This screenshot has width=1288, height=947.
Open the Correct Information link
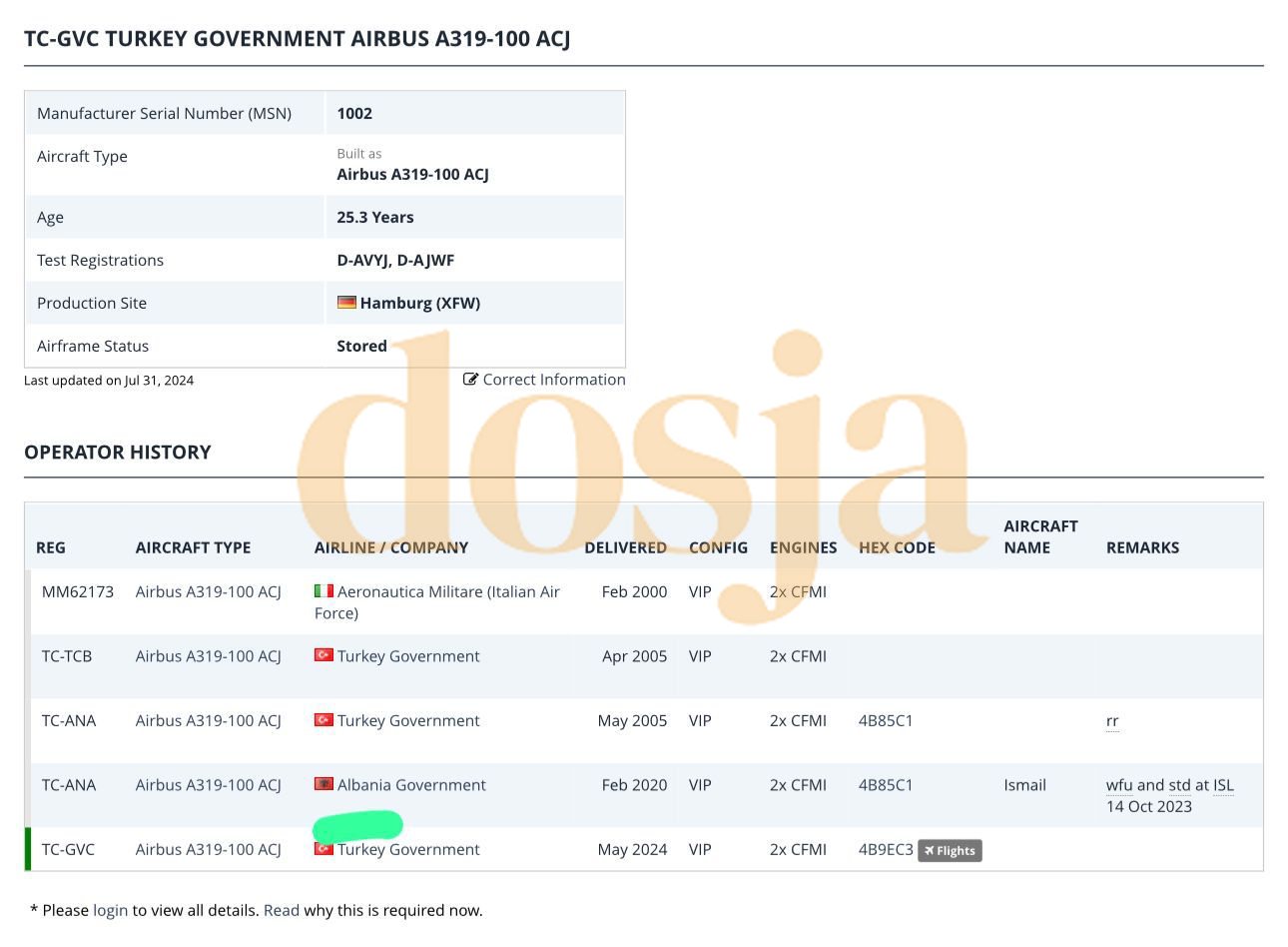[554, 380]
